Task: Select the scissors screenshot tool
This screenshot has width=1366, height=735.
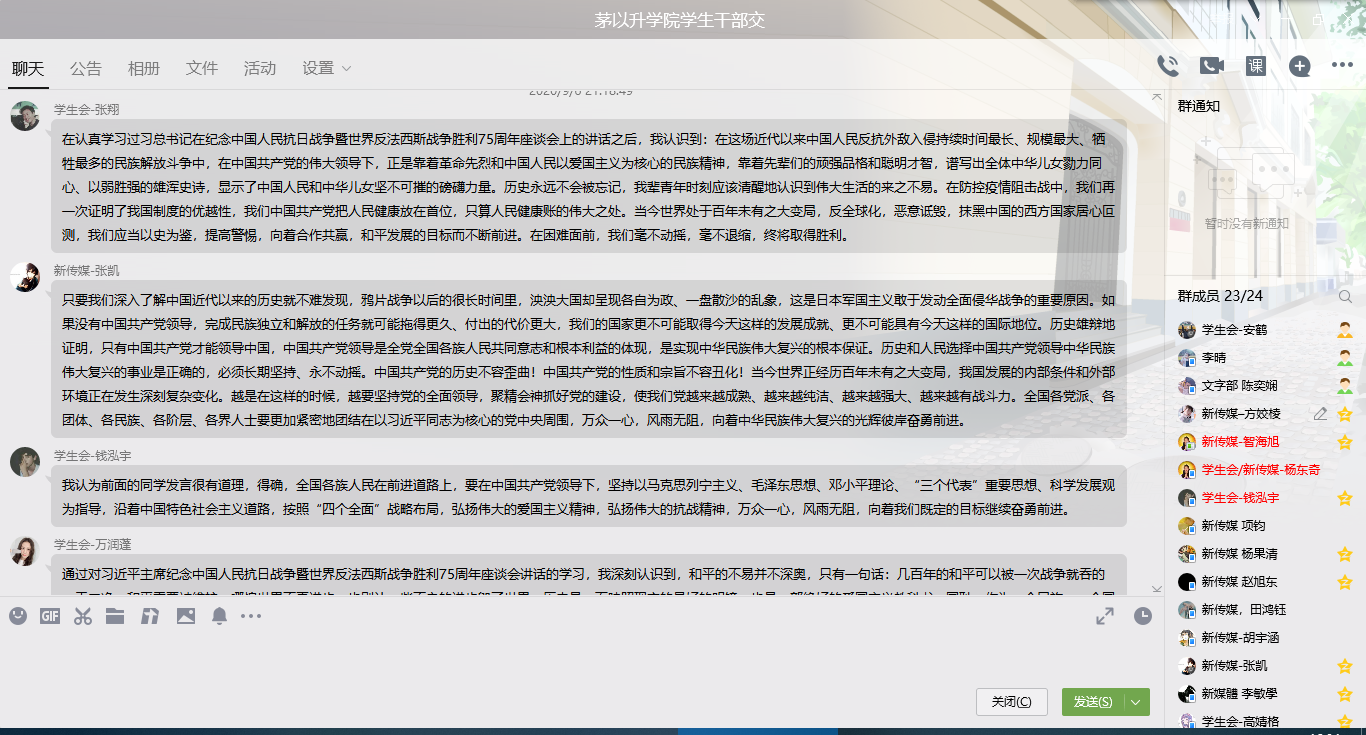Action: coord(82,616)
